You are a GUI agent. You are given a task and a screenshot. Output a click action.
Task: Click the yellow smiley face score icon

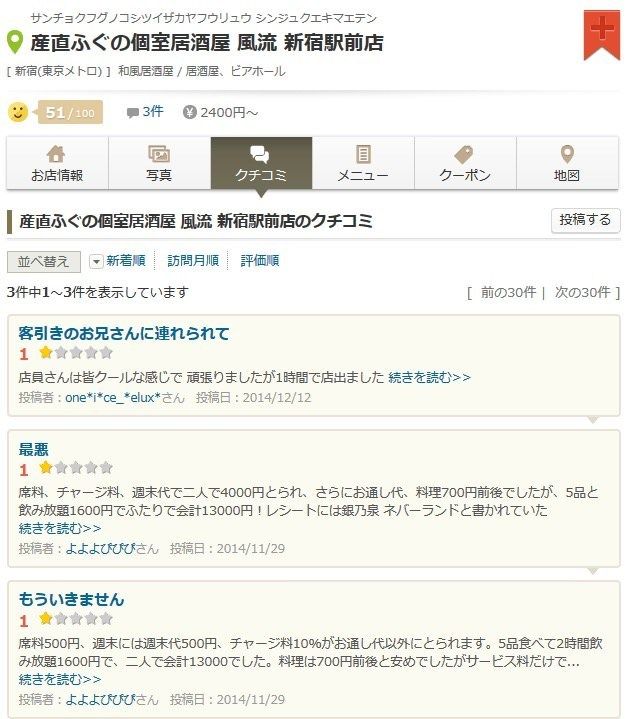point(18,112)
